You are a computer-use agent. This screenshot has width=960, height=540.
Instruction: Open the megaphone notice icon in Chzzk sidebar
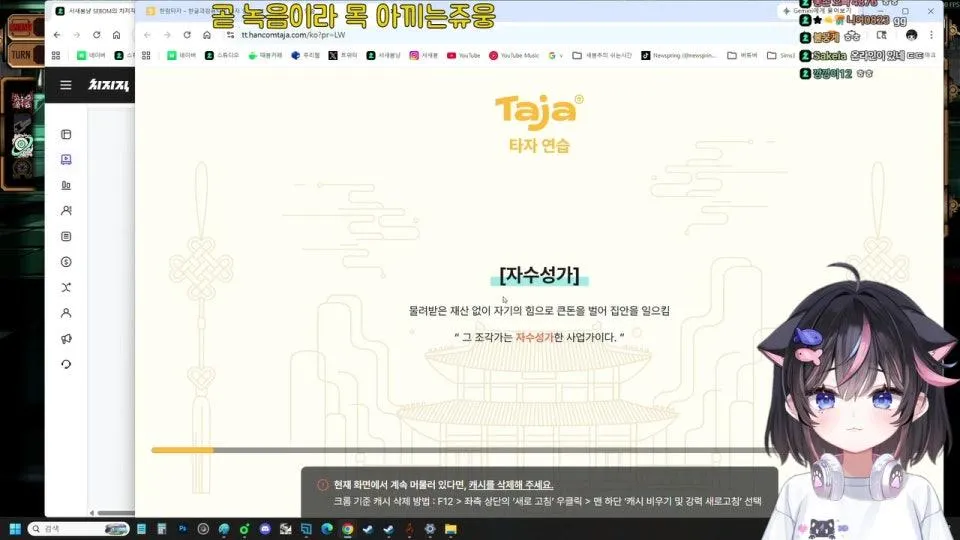click(66, 339)
